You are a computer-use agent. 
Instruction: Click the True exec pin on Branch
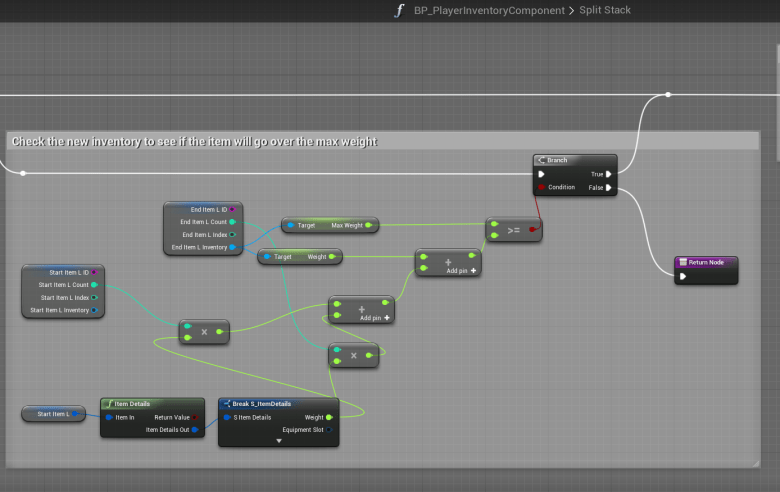click(609, 174)
